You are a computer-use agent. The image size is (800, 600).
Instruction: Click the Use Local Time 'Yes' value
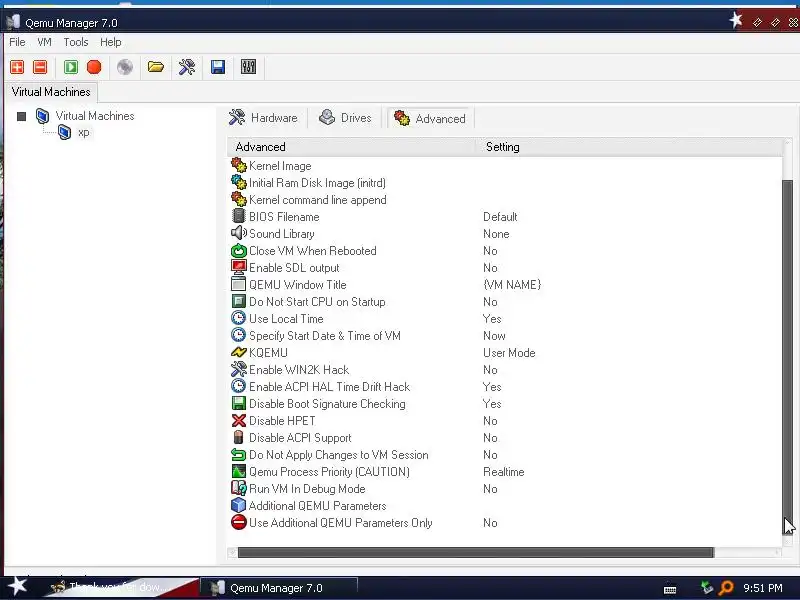492,319
